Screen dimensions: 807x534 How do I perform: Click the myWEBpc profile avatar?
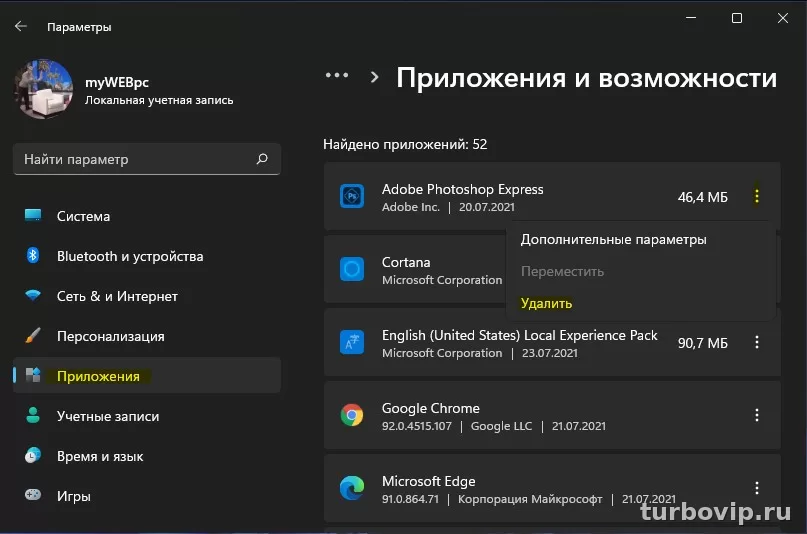click(x=44, y=89)
